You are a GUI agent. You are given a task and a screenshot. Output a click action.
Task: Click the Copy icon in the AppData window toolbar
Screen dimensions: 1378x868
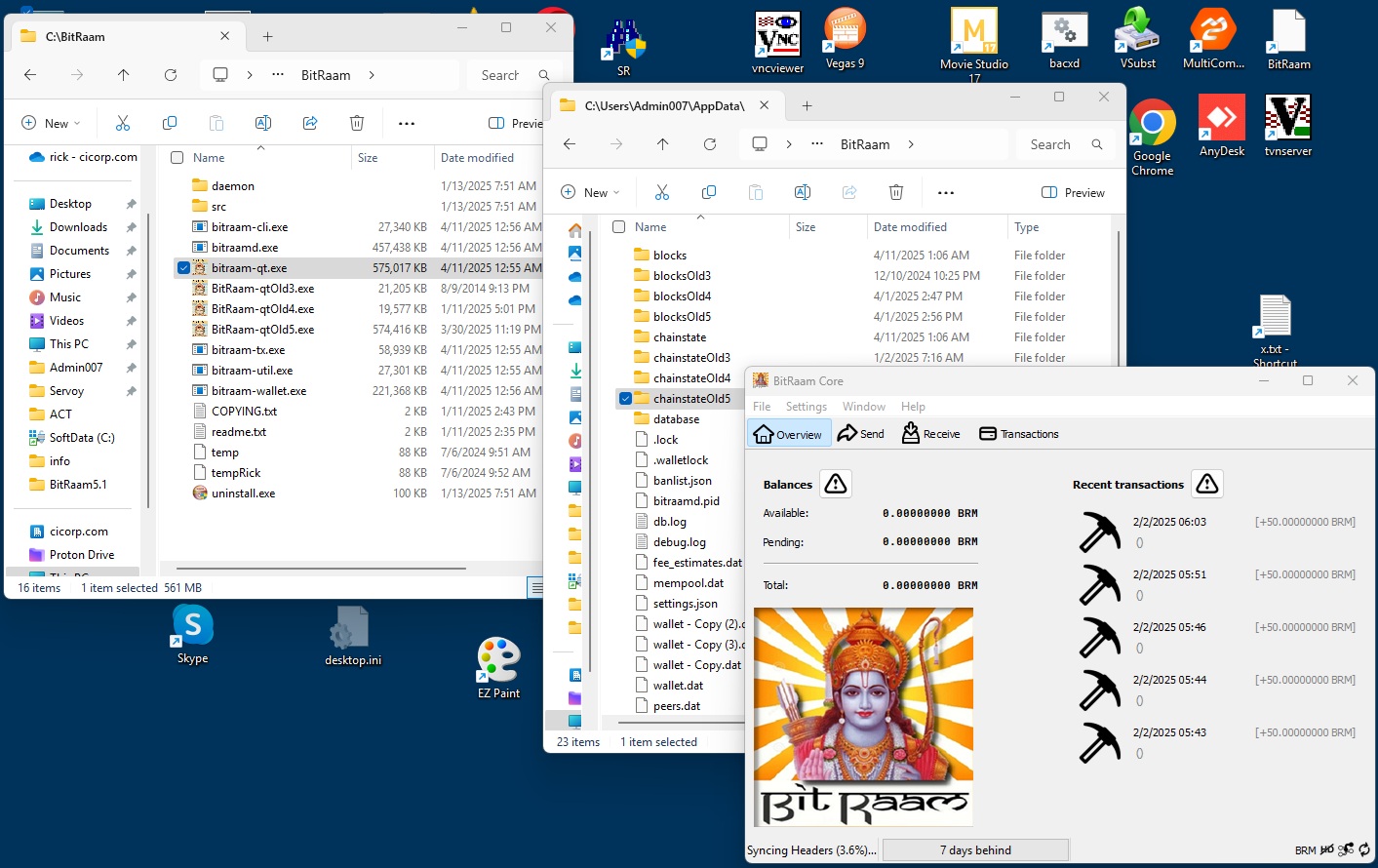coord(709,192)
